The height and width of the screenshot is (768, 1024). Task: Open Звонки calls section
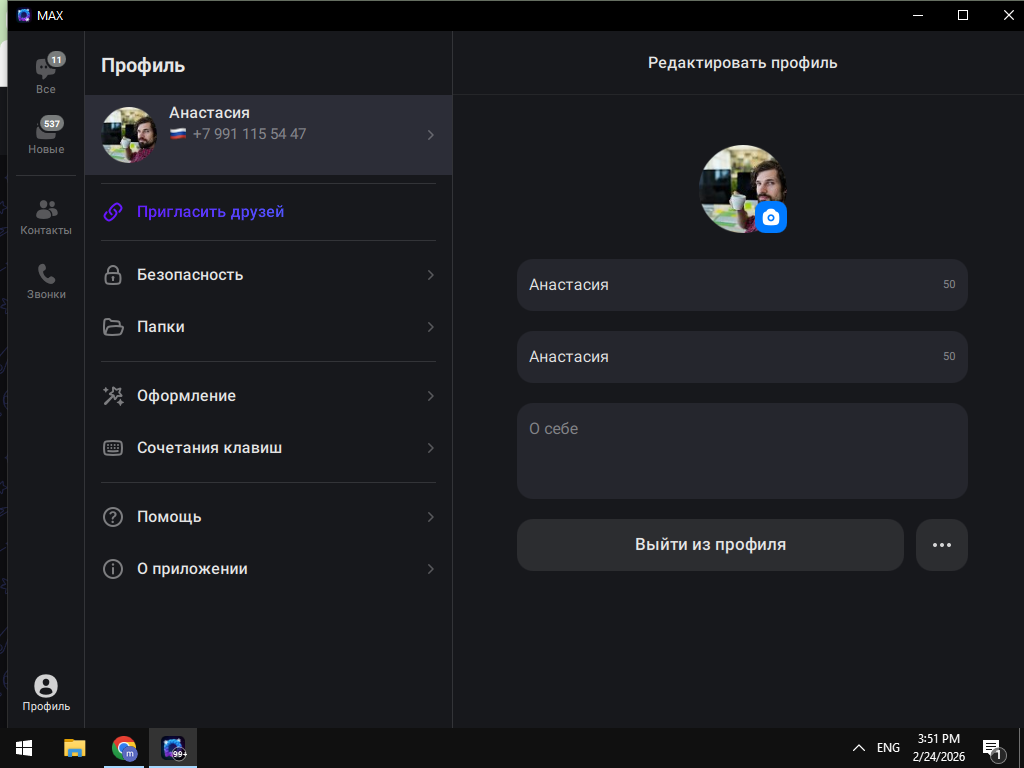click(x=46, y=281)
